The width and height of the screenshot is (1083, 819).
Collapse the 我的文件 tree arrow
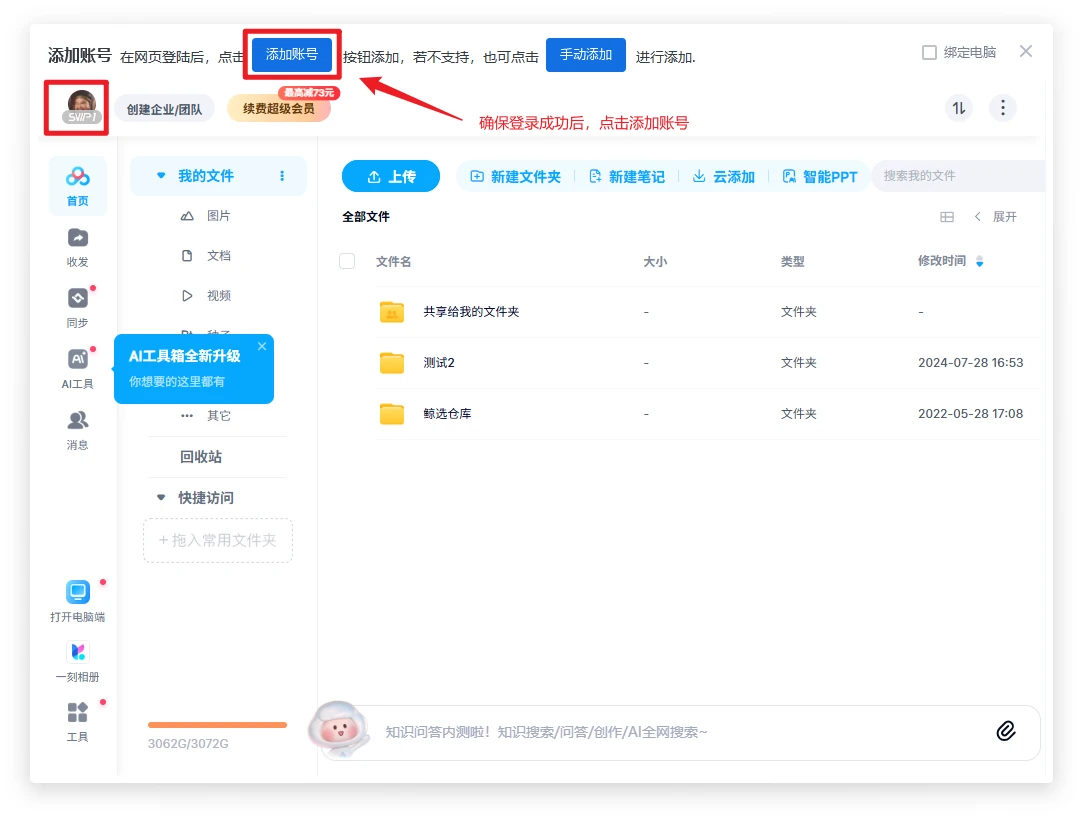[x=161, y=176]
